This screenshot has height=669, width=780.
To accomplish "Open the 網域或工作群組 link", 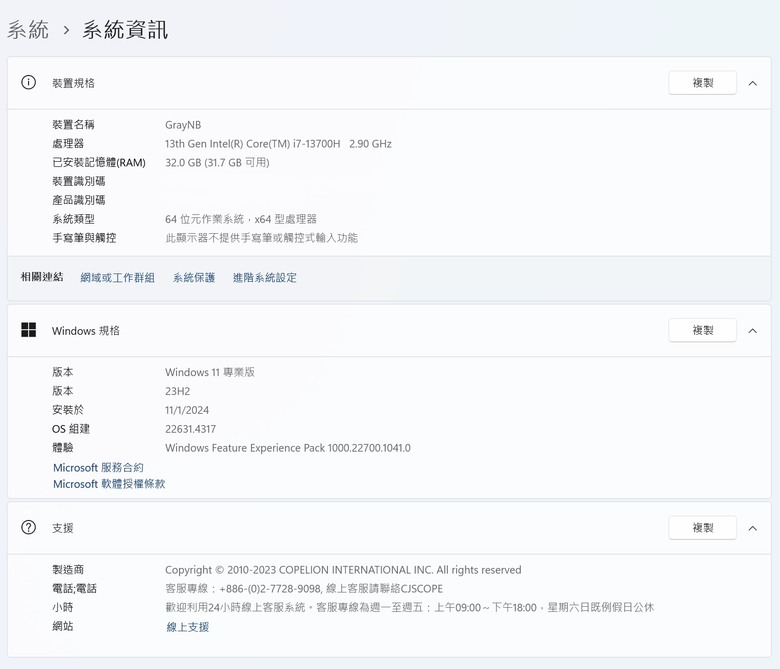I will pyautogui.click(x=117, y=278).
